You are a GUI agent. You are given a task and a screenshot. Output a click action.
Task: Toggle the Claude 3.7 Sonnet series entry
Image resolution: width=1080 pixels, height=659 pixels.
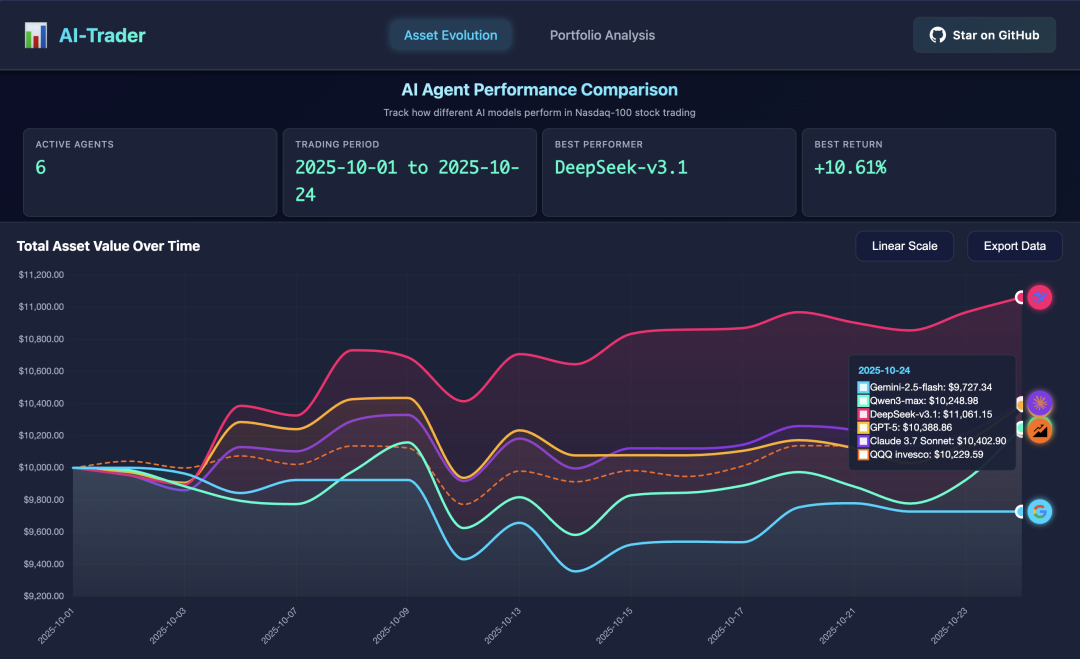click(x=930, y=440)
